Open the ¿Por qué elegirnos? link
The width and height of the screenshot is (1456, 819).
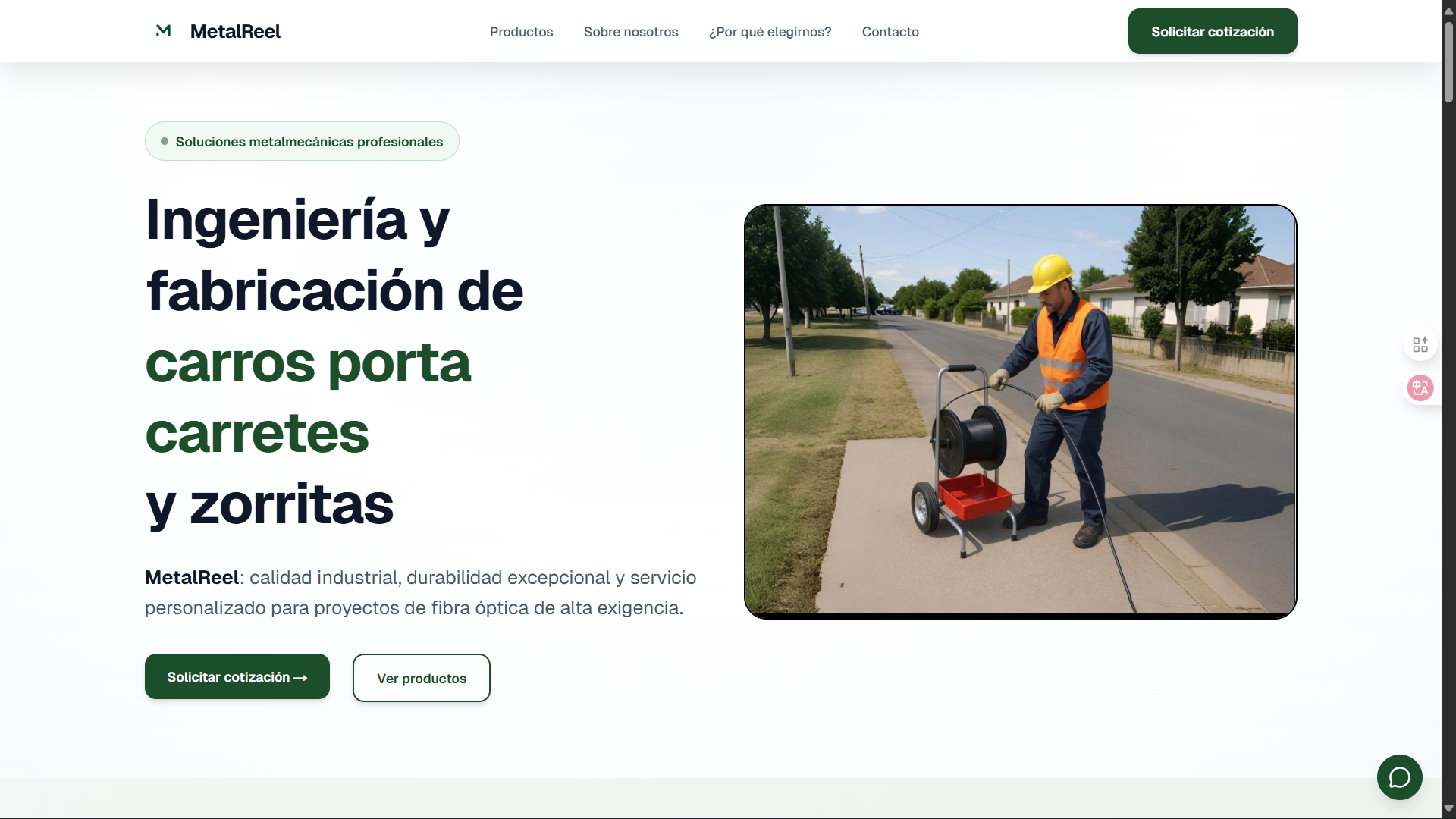pyautogui.click(x=770, y=32)
